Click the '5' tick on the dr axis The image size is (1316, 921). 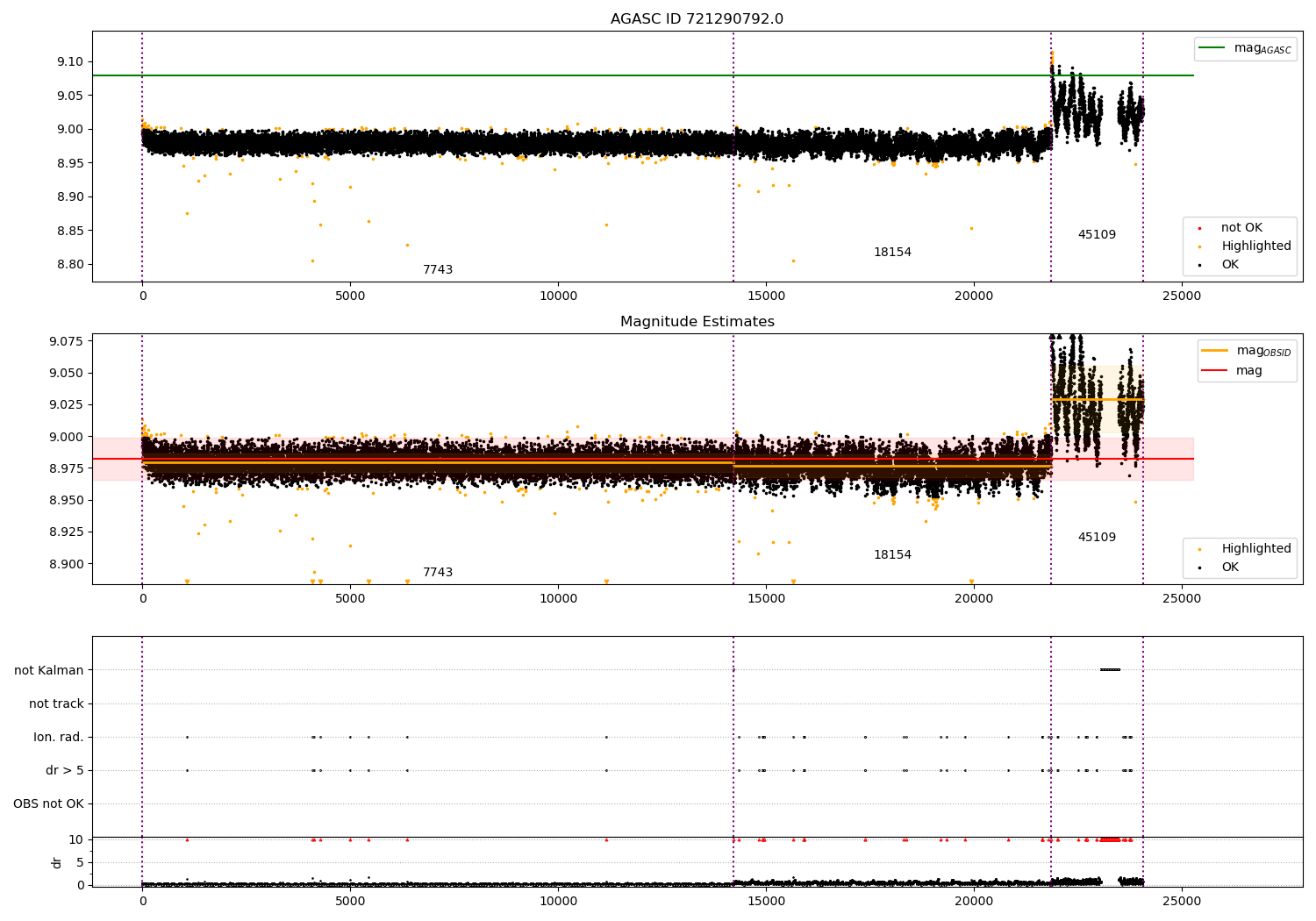click(80, 862)
